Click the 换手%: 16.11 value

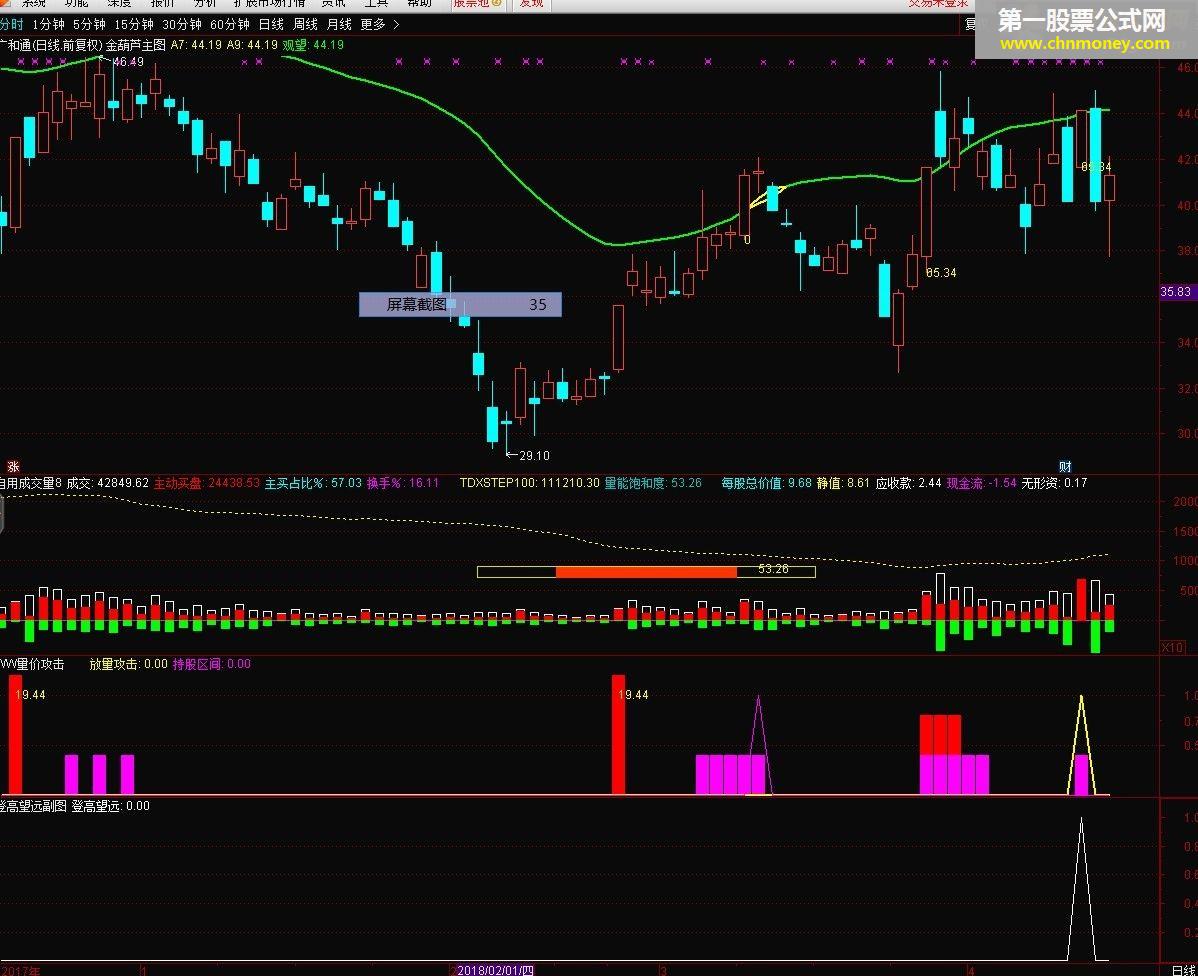point(403,483)
